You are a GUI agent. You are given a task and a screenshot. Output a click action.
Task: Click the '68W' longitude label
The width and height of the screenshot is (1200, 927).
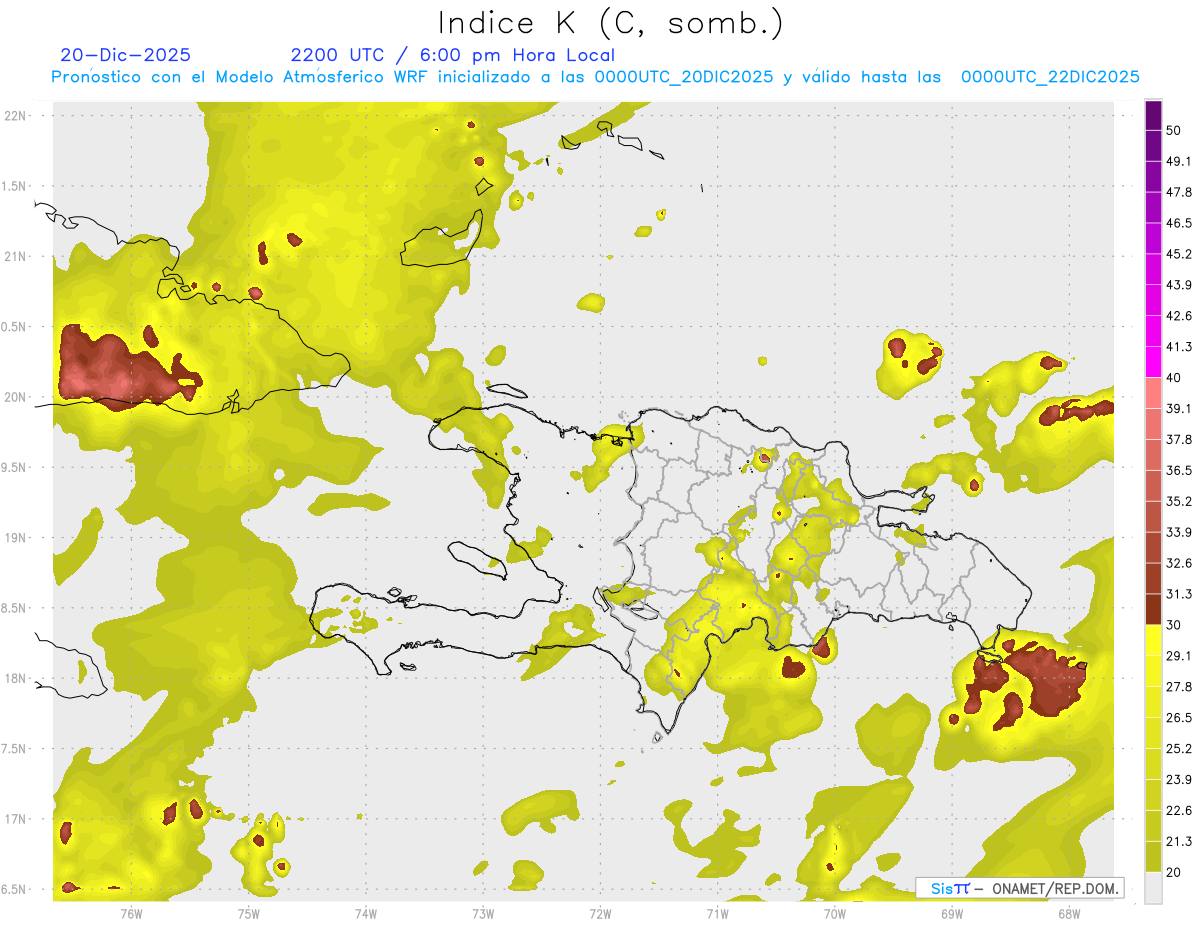coord(1069,913)
